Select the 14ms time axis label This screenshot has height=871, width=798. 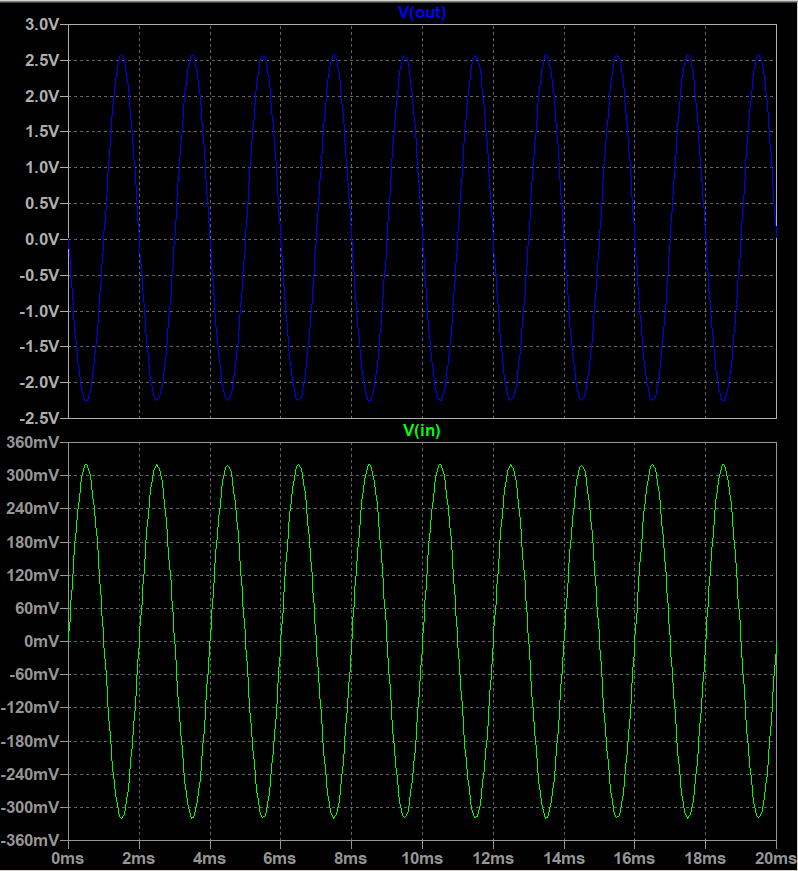click(564, 859)
